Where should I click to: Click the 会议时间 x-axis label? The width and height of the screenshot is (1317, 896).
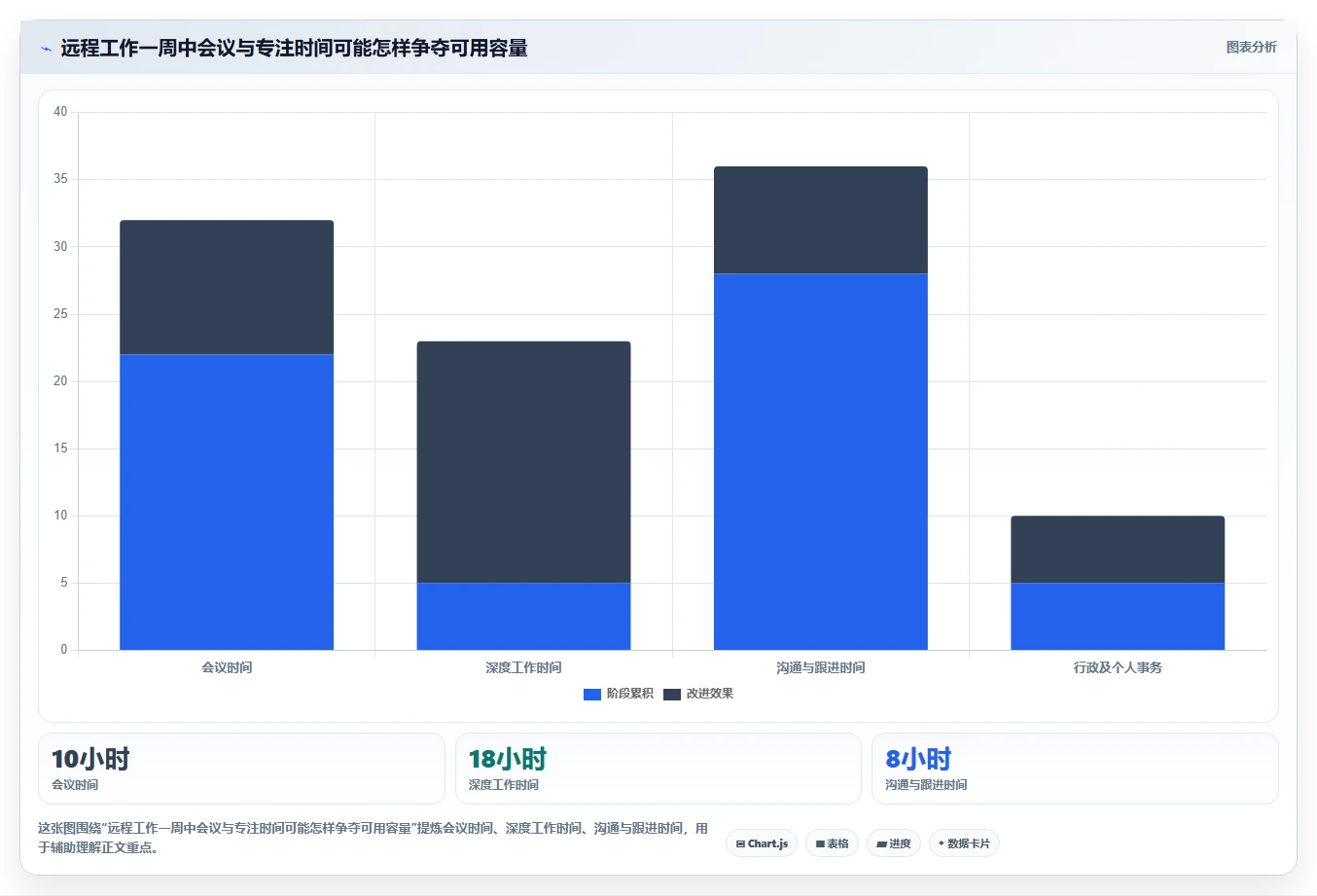tap(227, 667)
